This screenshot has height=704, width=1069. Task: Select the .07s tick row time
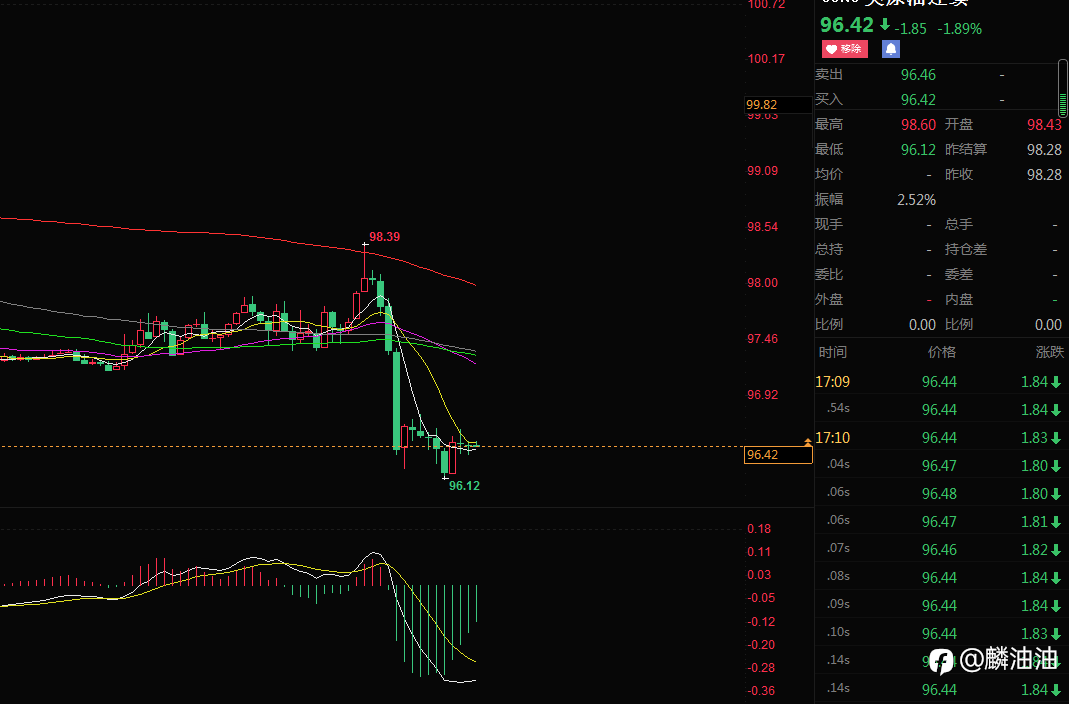point(838,548)
